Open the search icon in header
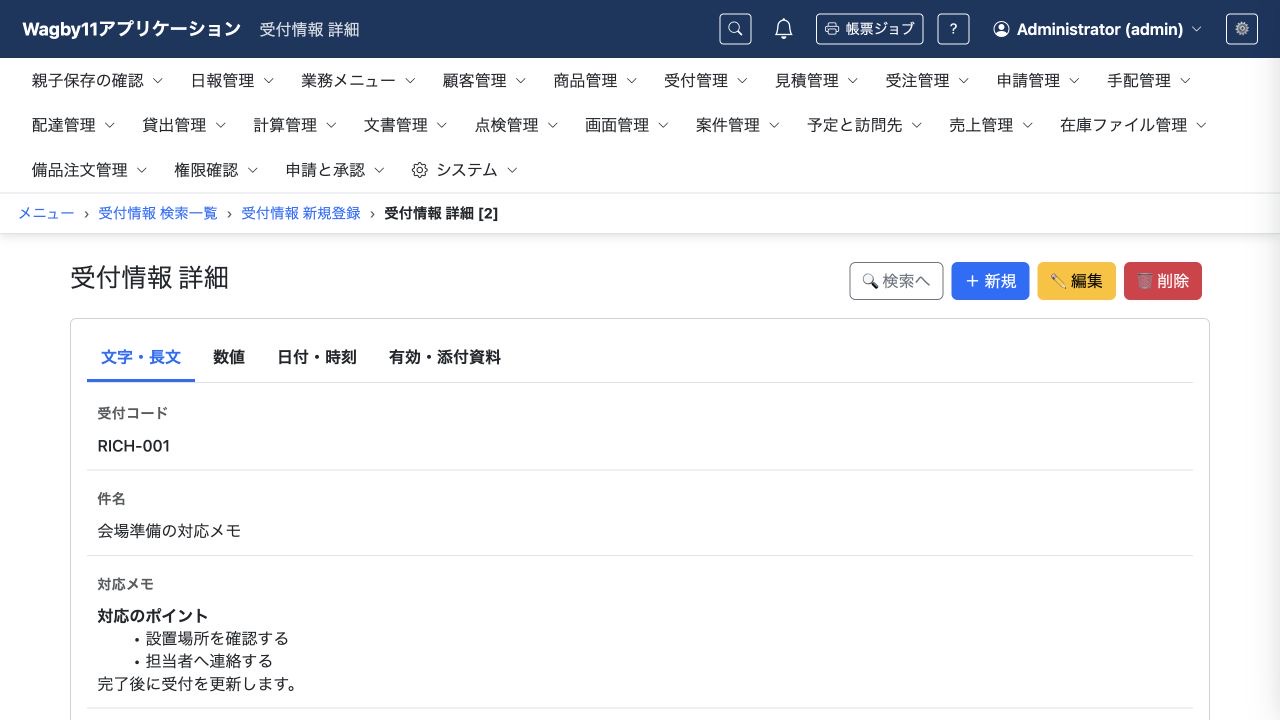The image size is (1280, 720). [x=735, y=29]
